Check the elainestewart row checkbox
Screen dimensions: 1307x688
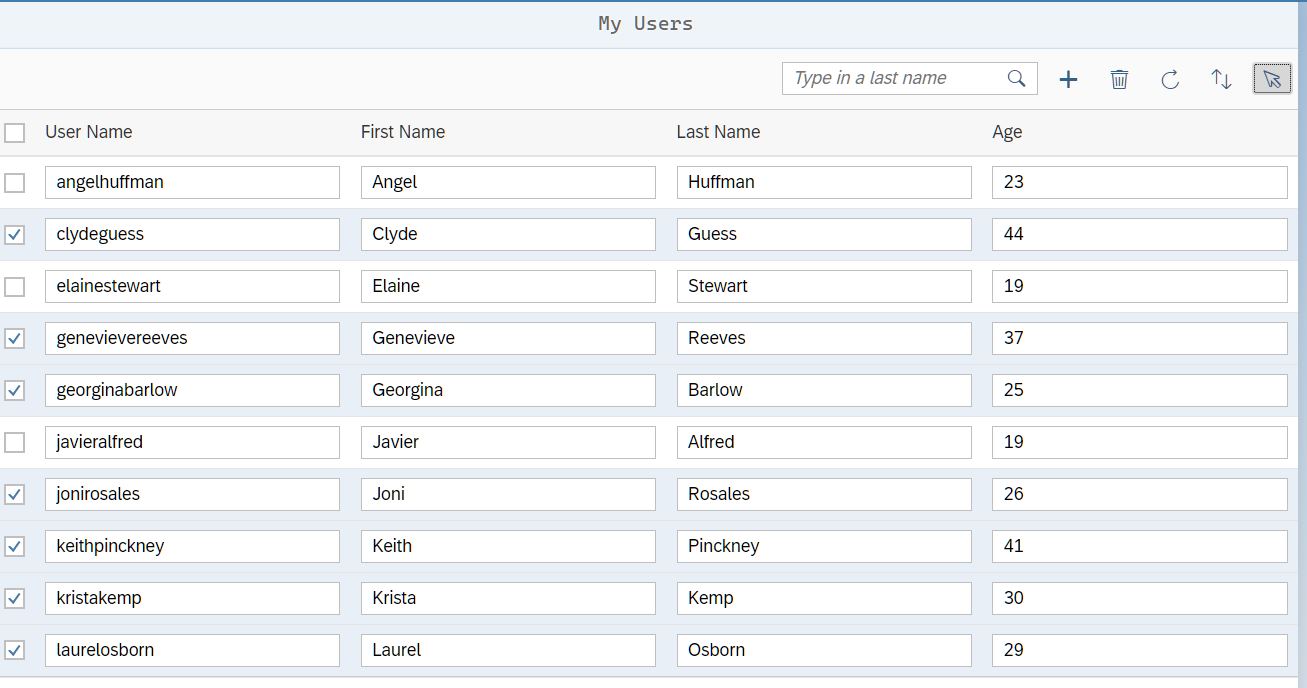(x=15, y=287)
